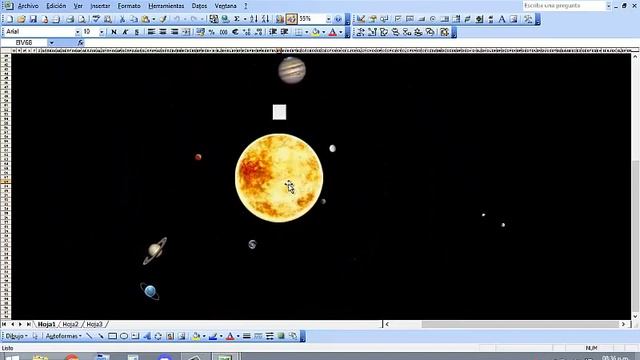Run the spelling check icon
The height and width of the screenshot is (360, 640).
click(96, 19)
